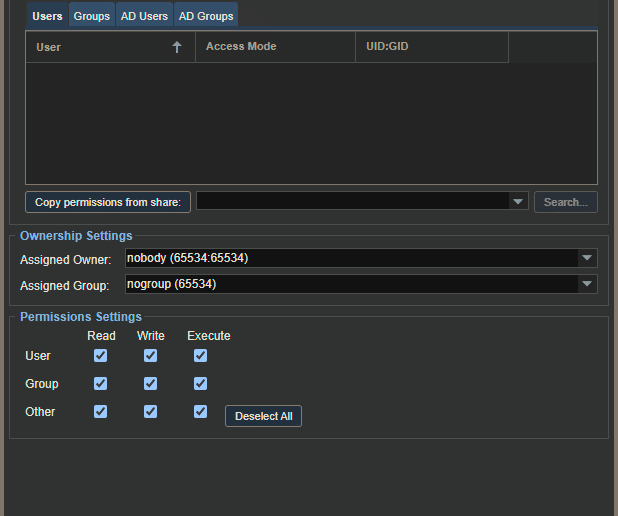Screen dimensions: 618x516
Task: Open the Groups tab
Action: click(x=92, y=15)
